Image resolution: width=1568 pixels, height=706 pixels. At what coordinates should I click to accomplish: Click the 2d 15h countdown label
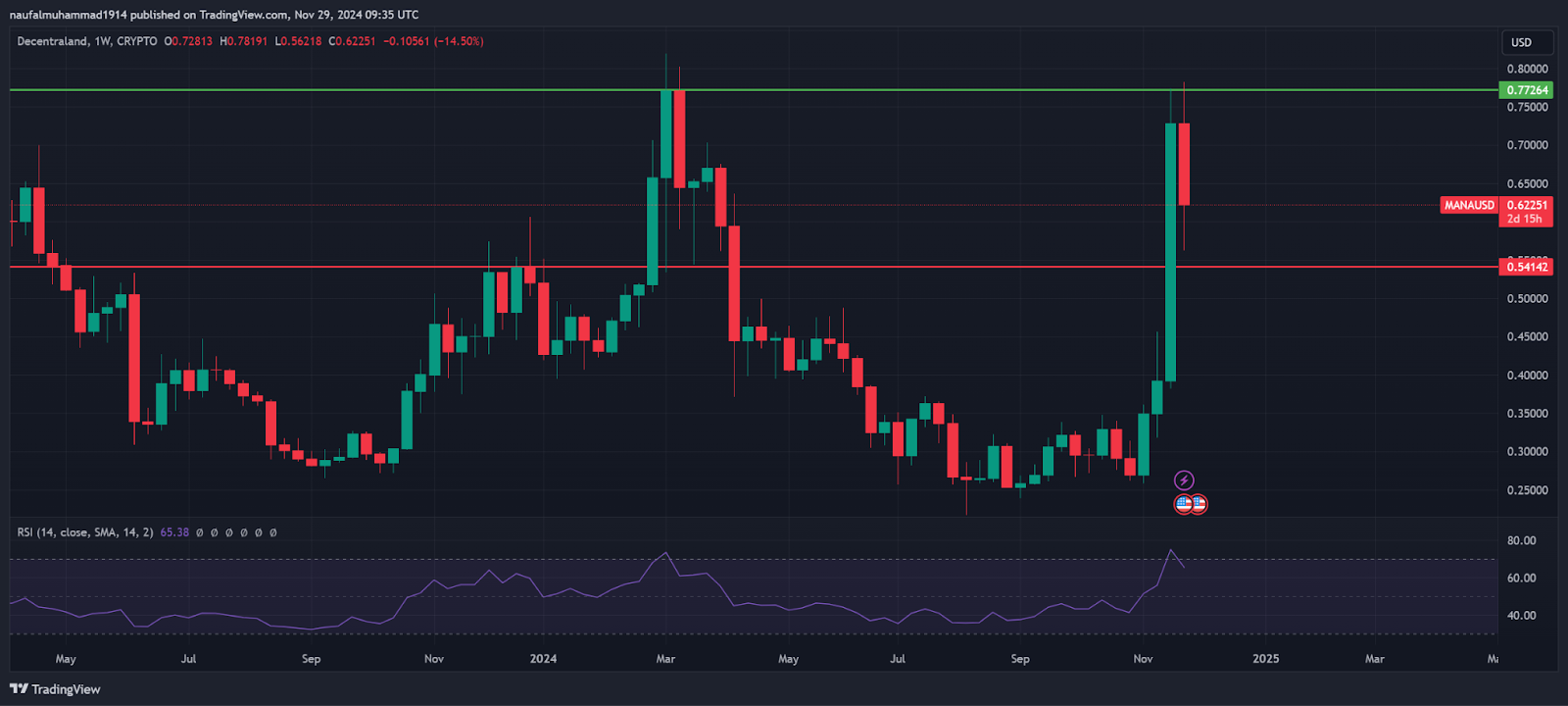point(1525,219)
